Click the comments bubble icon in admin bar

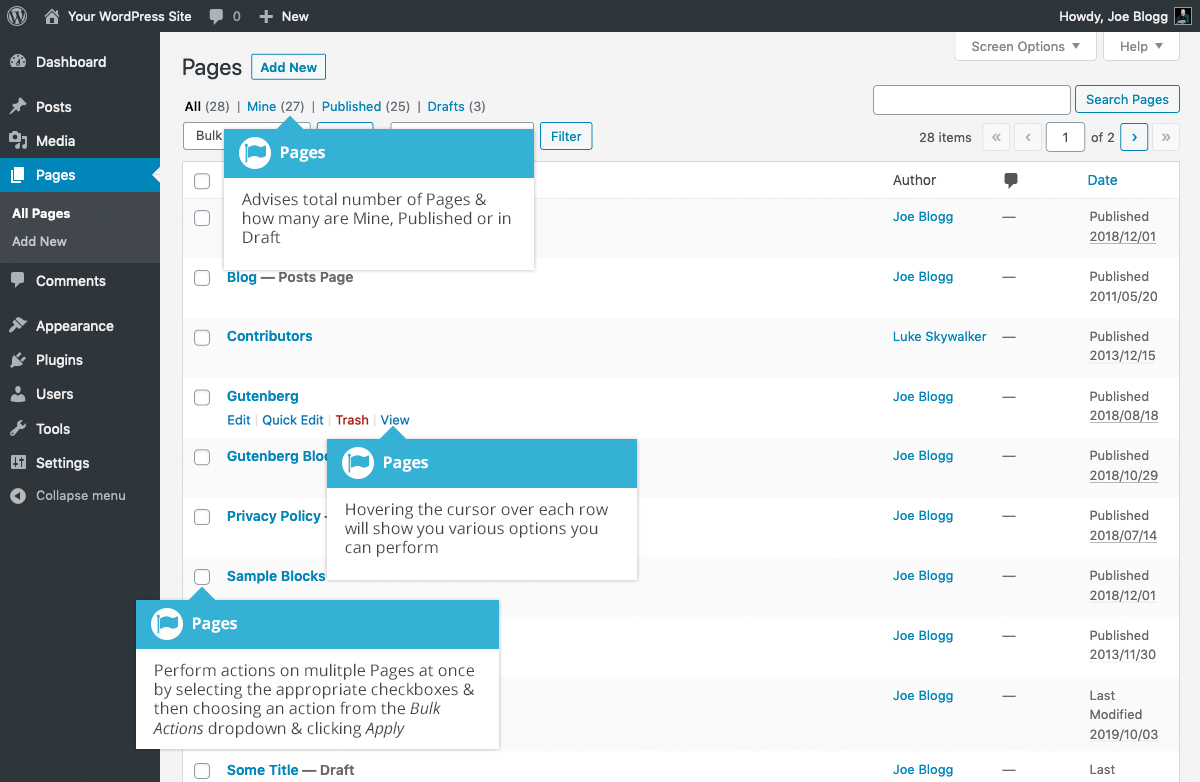pos(217,16)
